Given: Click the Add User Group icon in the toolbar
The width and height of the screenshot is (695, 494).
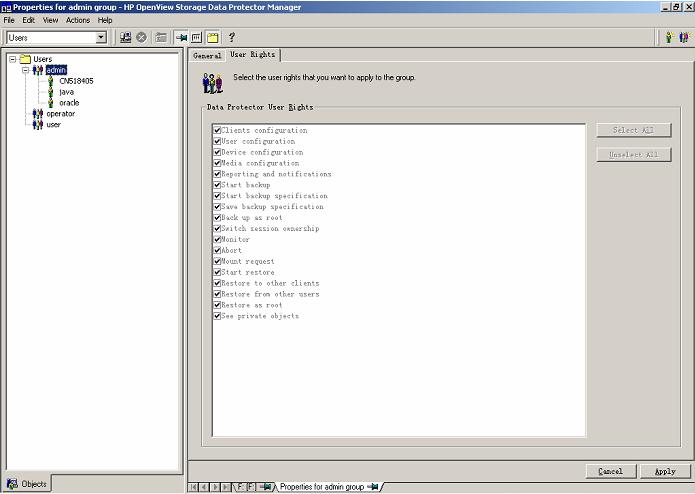Looking at the screenshot, I should click(x=684, y=37).
